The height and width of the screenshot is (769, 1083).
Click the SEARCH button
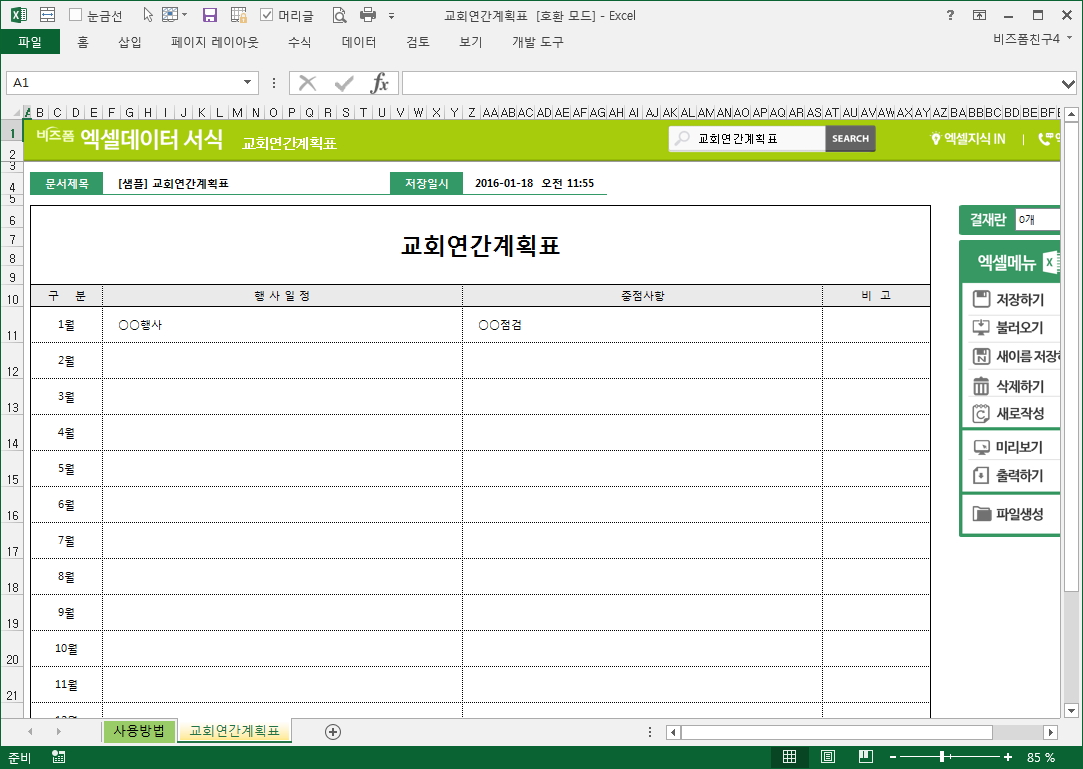[850, 139]
